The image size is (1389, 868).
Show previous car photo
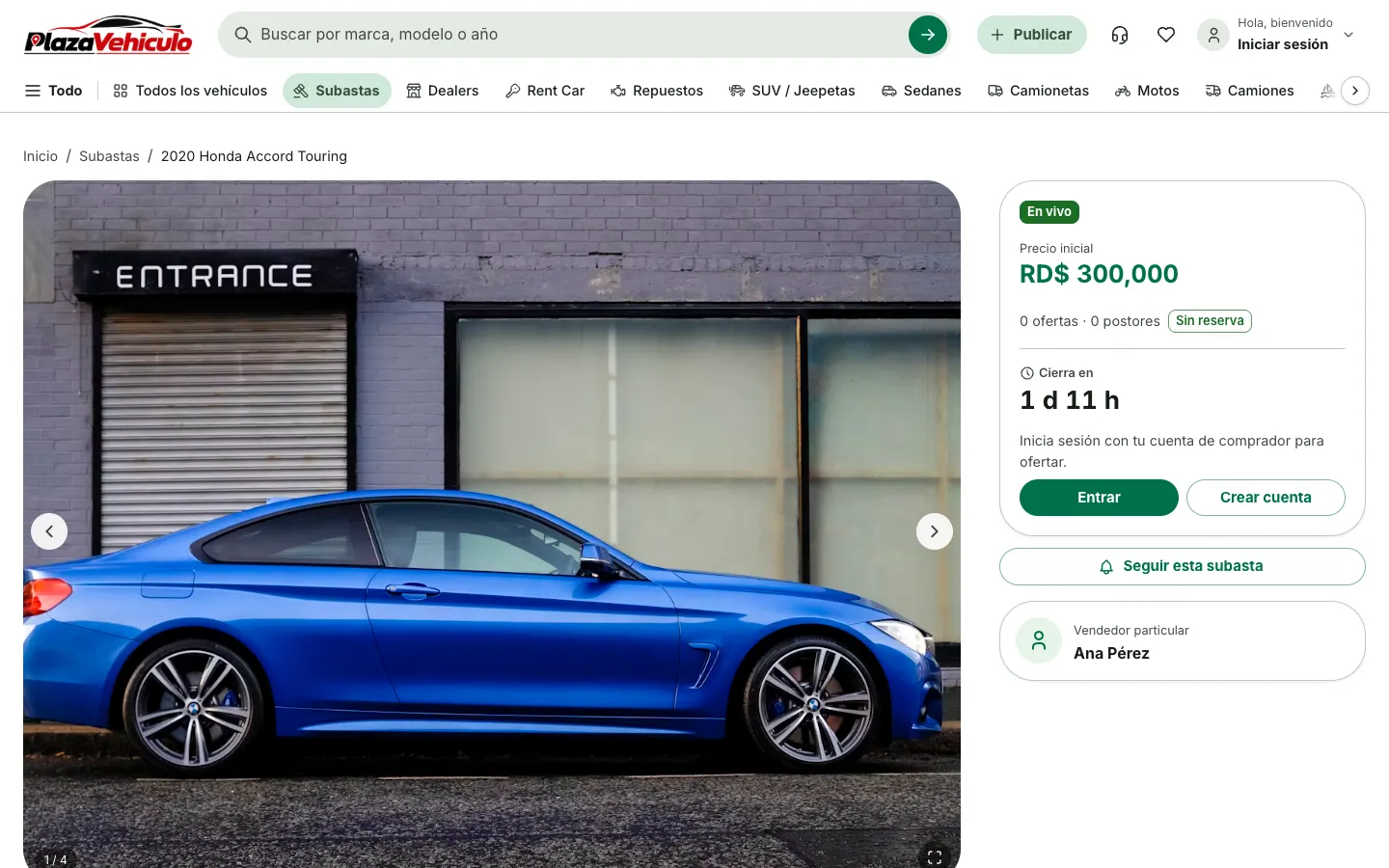[x=49, y=531]
